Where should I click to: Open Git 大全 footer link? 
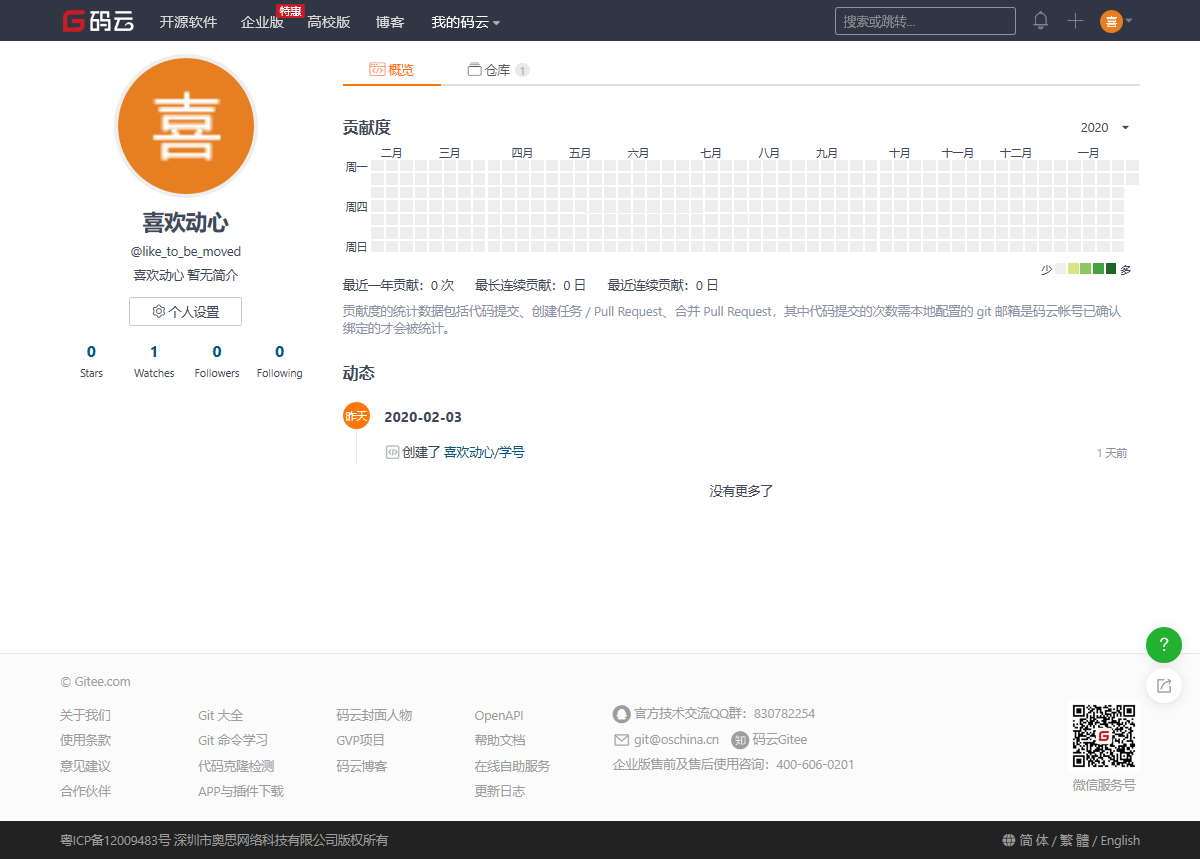[x=220, y=715]
